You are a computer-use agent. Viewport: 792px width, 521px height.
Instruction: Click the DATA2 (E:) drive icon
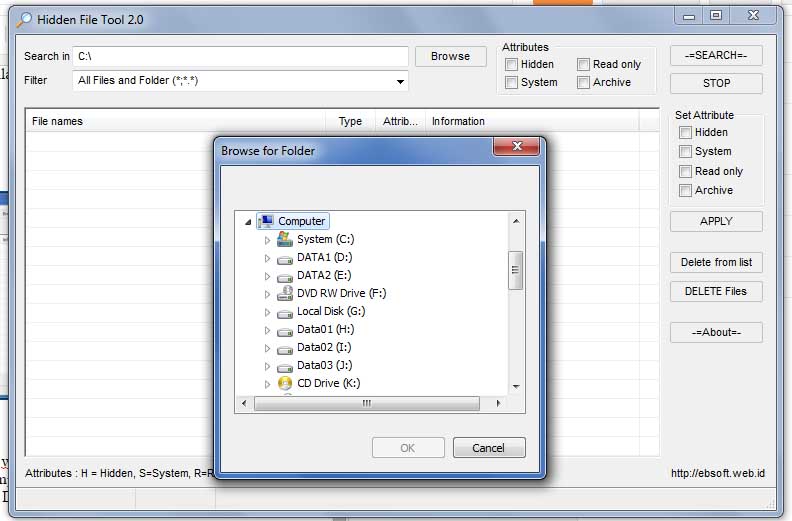pos(285,278)
